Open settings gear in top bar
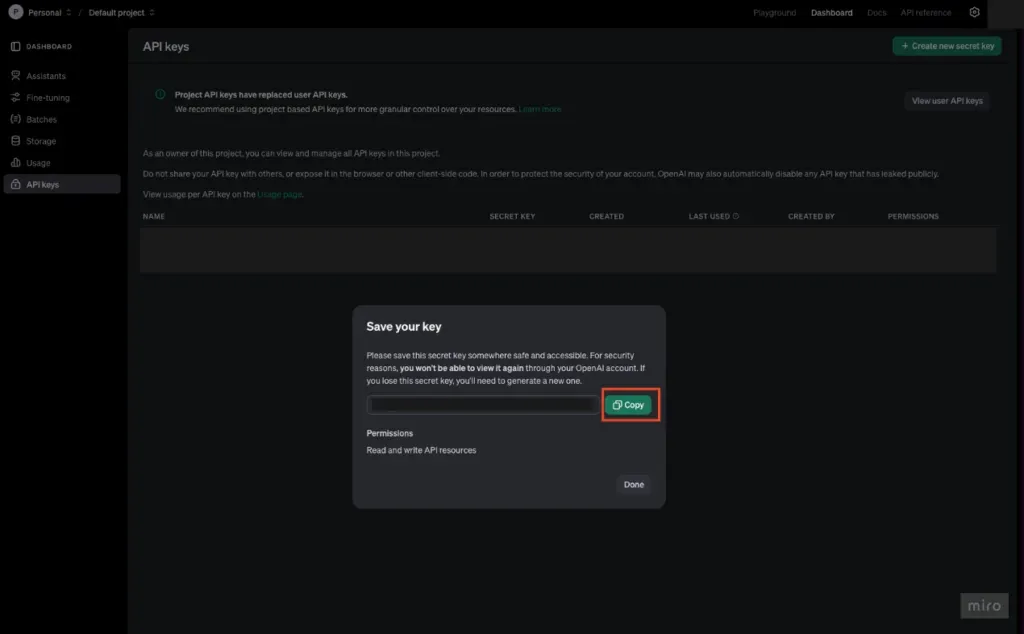This screenshot has height=634, width=1024. click(x=974, y=13)
